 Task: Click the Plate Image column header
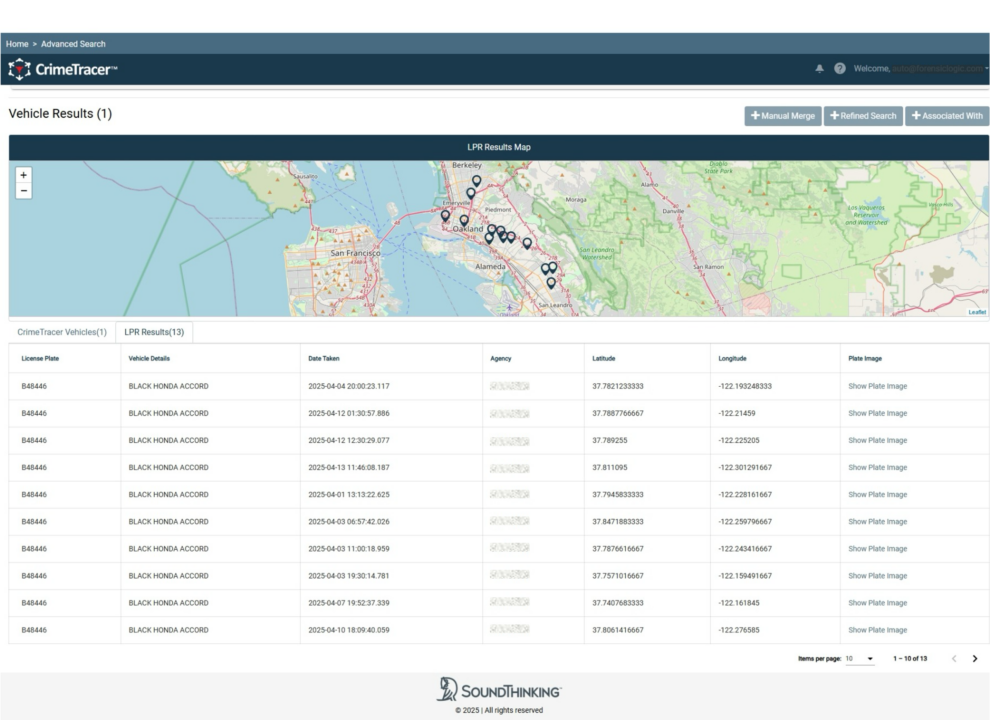[x=865, y=359]
